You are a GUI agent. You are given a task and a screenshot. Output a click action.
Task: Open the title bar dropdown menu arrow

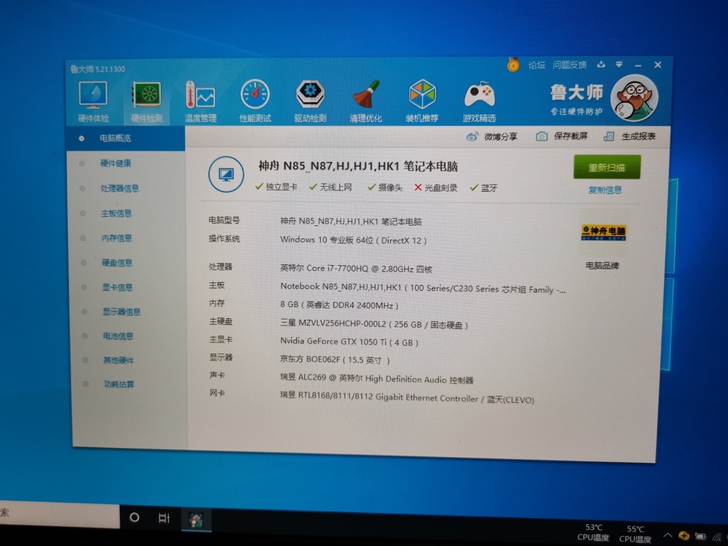tap(619, 65)
